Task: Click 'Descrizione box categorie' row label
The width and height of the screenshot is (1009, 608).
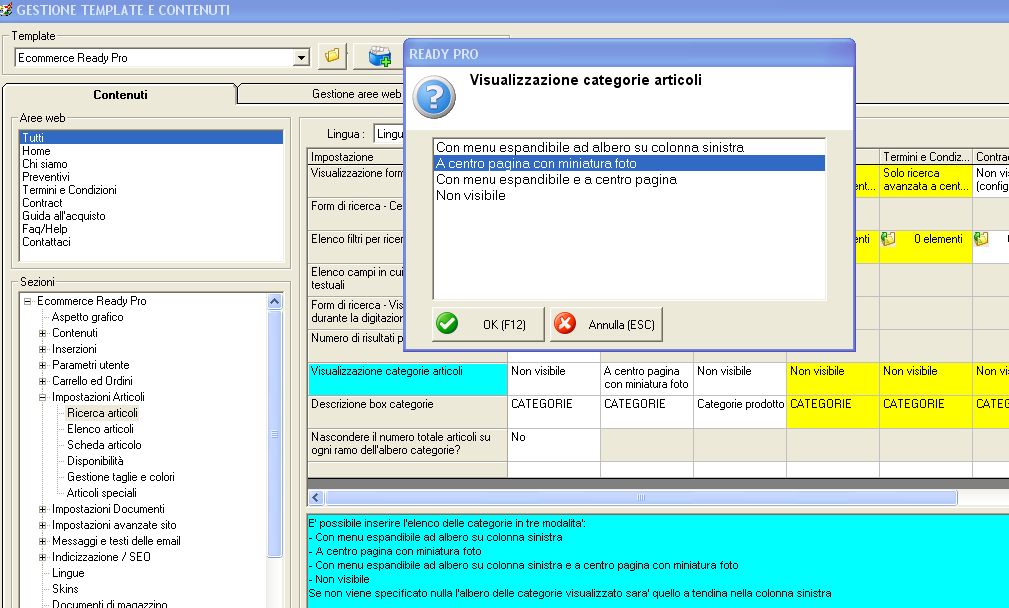Action: click(x=408, y=412)
